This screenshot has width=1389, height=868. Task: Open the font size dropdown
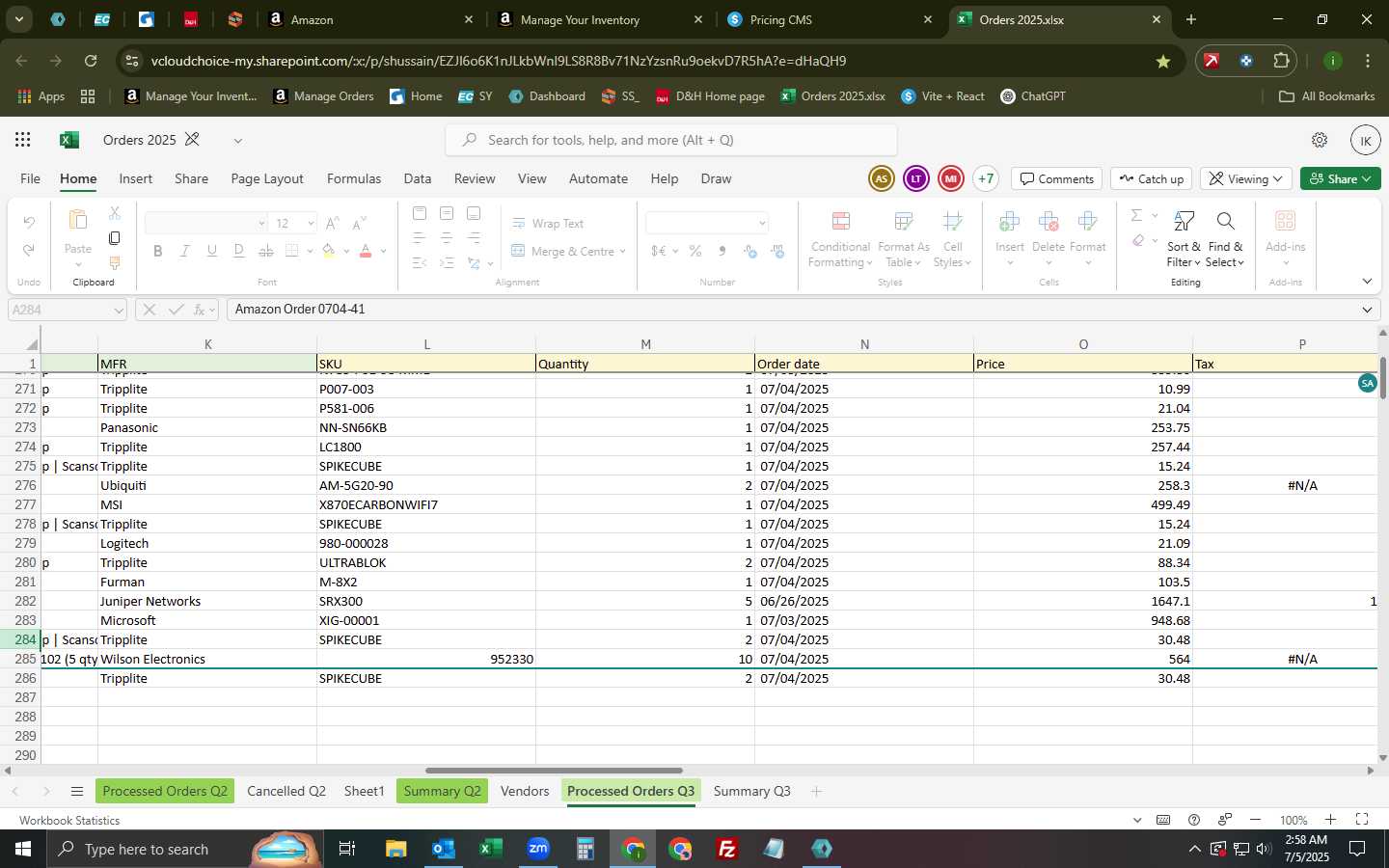(311, 224)
